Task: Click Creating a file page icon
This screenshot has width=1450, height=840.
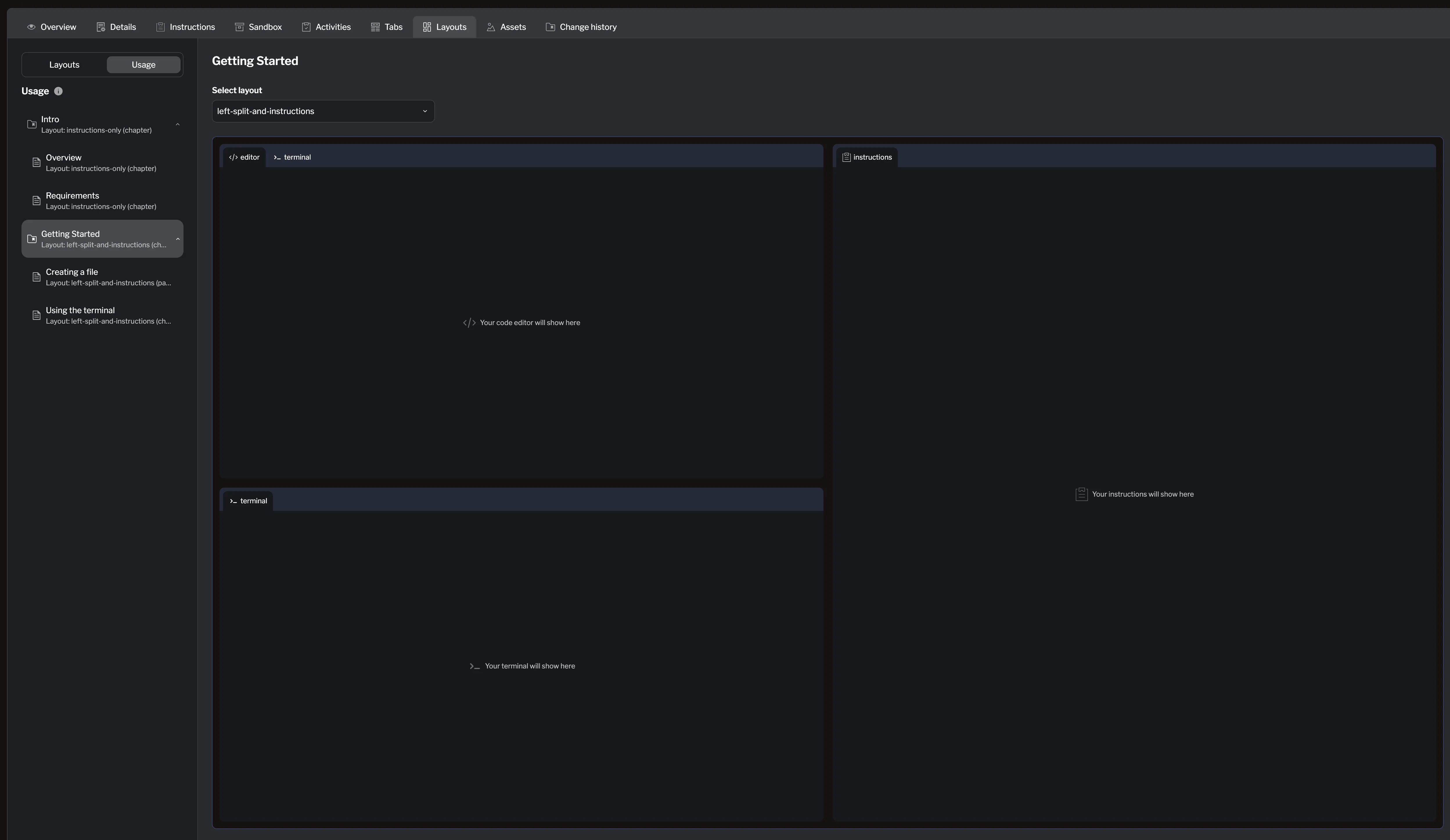Action: [36, 277]
